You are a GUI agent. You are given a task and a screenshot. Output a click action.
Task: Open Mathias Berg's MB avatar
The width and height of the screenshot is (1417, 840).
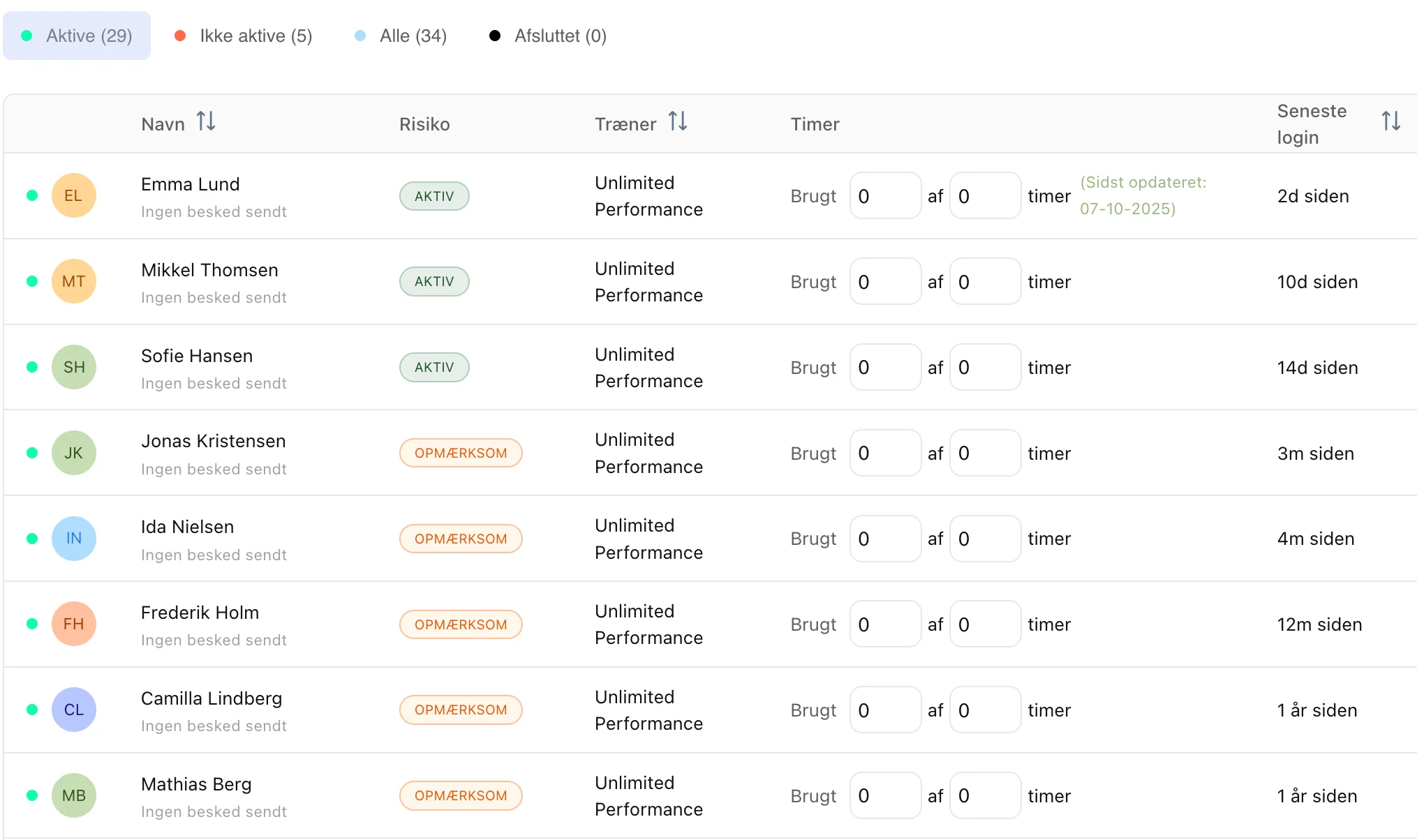click(74, 795)
